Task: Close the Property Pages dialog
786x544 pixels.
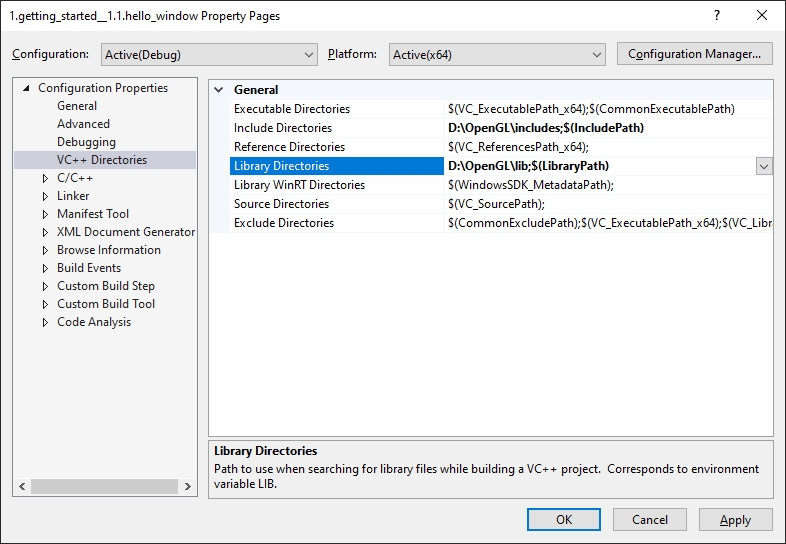Action: click(762, 16)
